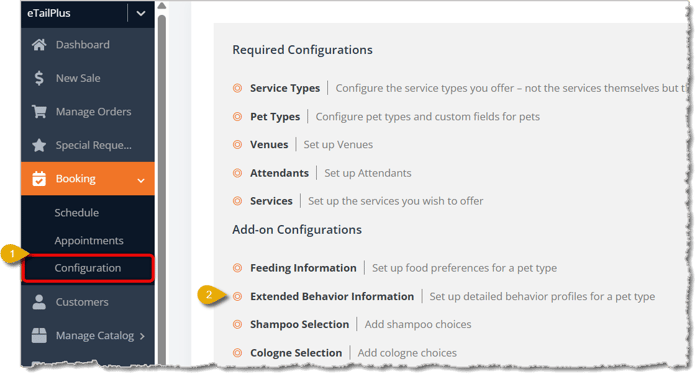Click the Dashboard home icon
This screenshot has width=700, height=377.
tap(39, 45)
